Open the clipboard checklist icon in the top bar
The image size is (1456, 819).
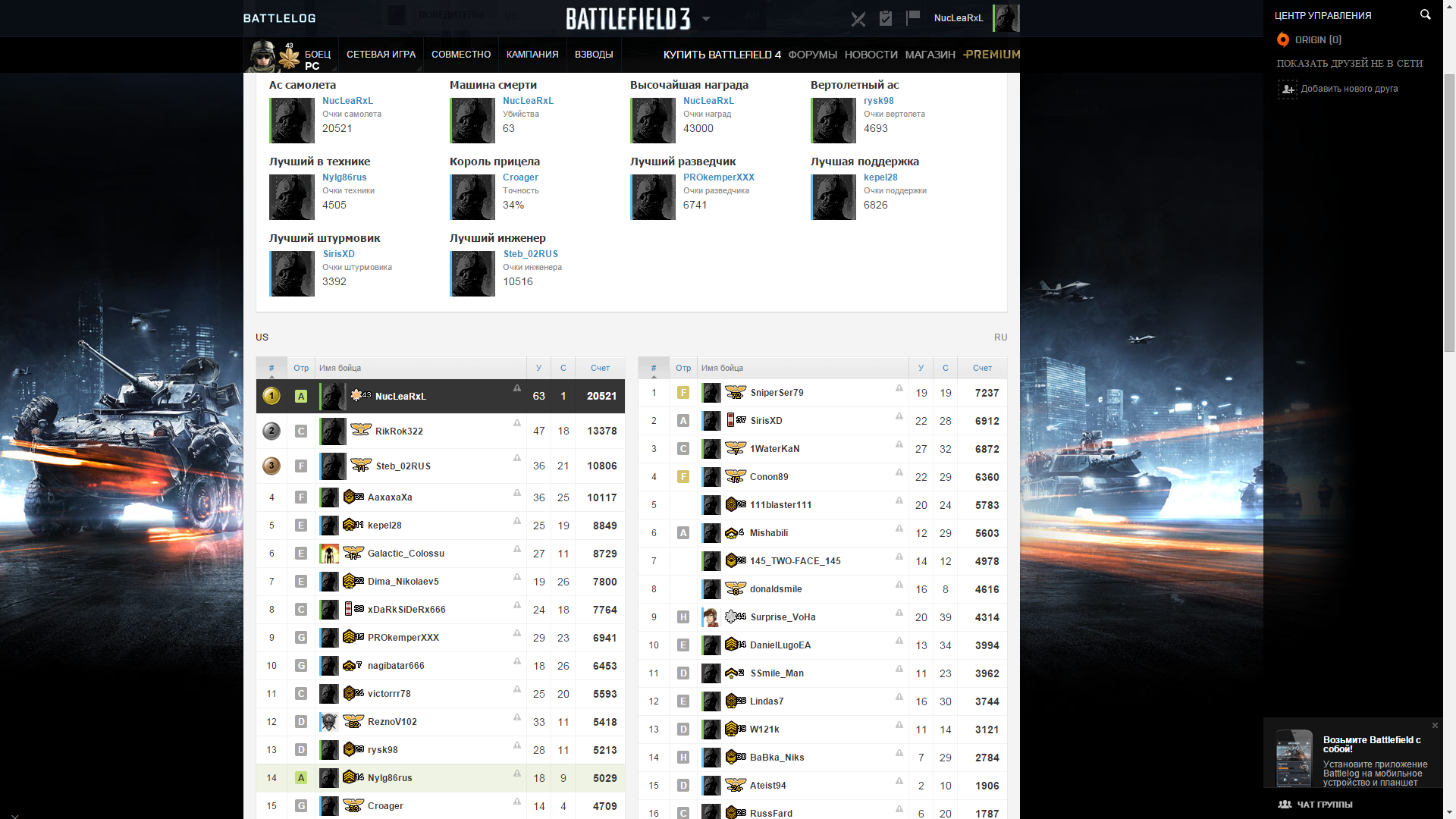tap(885, 18)
